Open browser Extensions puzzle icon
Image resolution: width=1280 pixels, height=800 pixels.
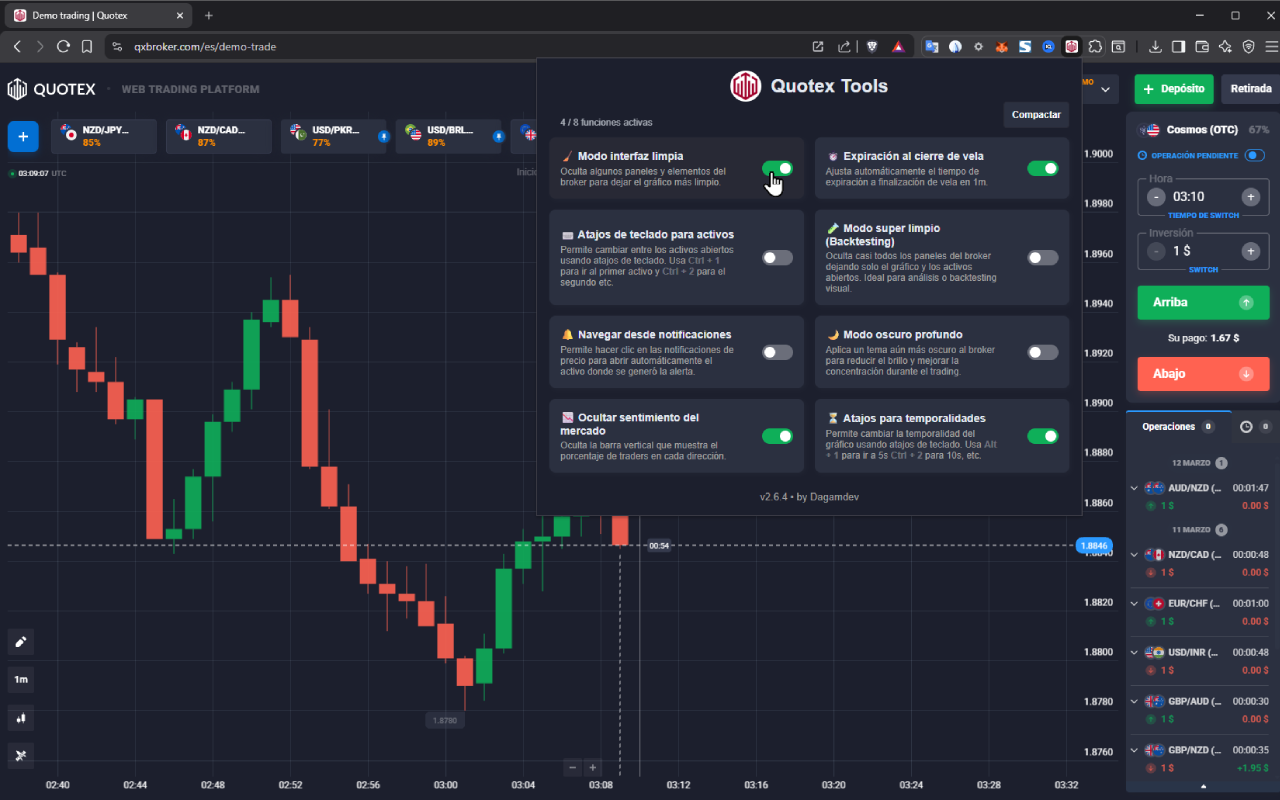point(1096,46)
